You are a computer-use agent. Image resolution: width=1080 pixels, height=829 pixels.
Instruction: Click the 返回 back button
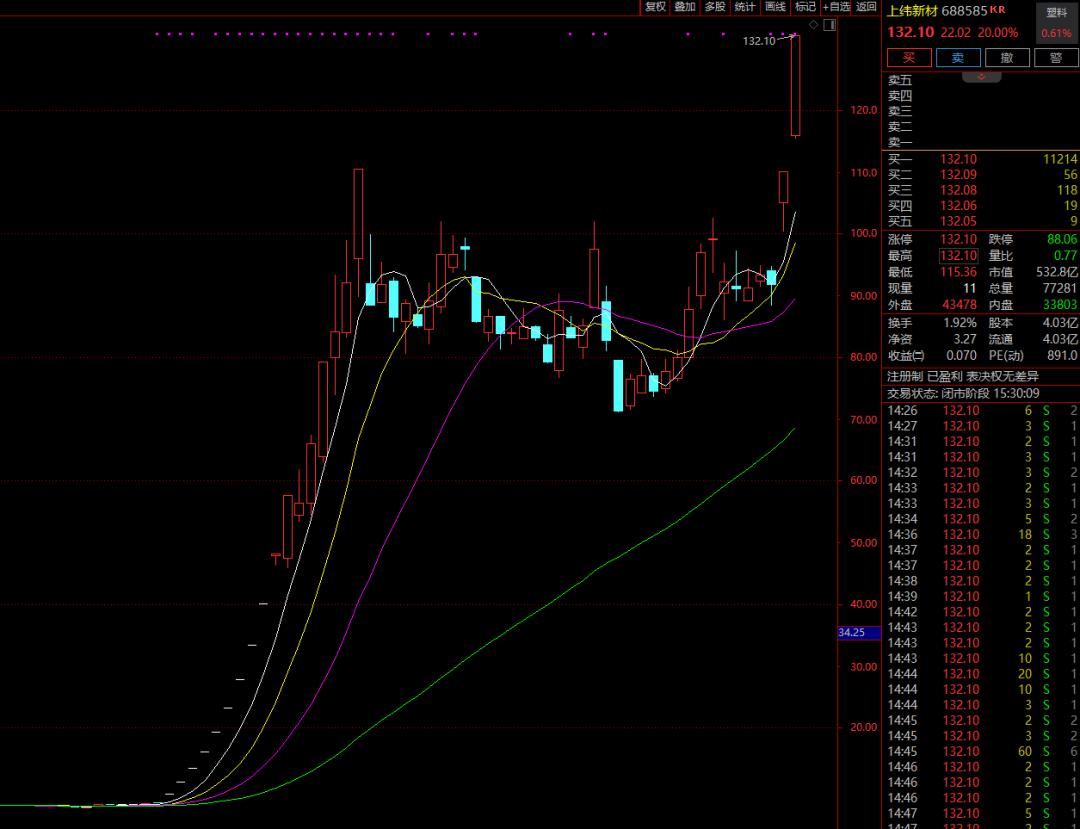click(866, 7)
